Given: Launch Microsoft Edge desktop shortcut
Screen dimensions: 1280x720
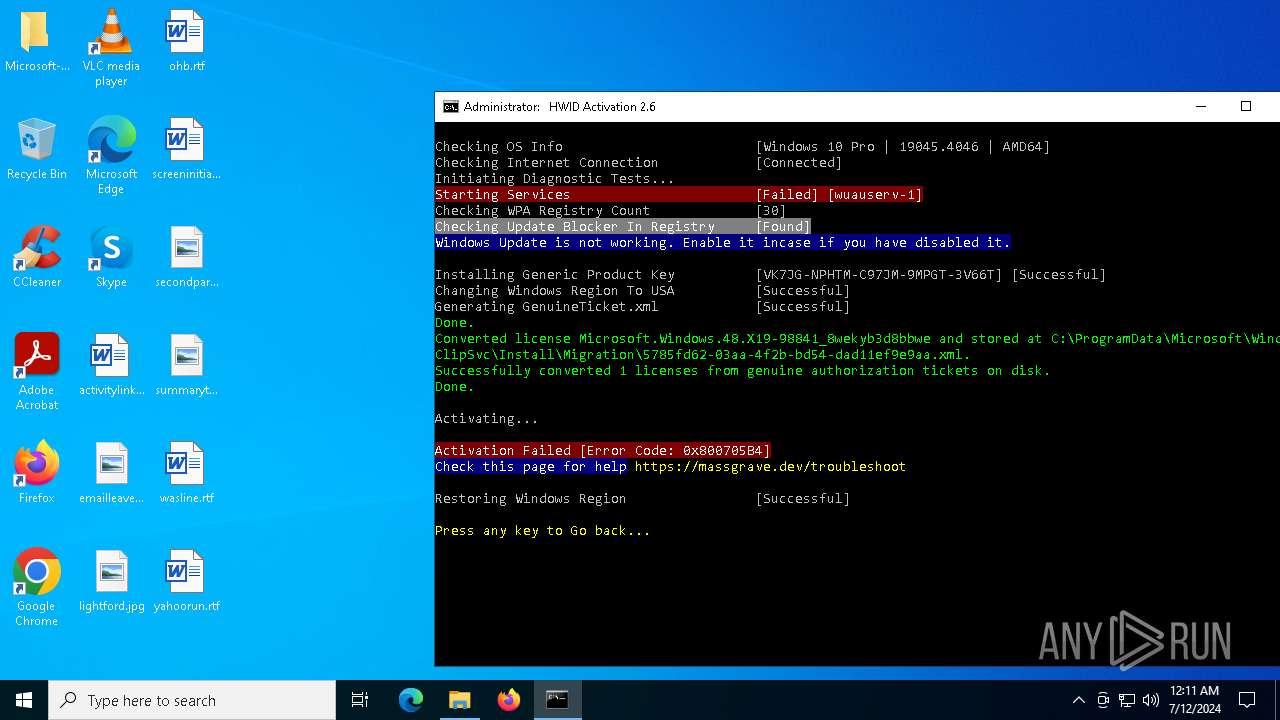Looking at the screenshot, I should pos(111,156).
